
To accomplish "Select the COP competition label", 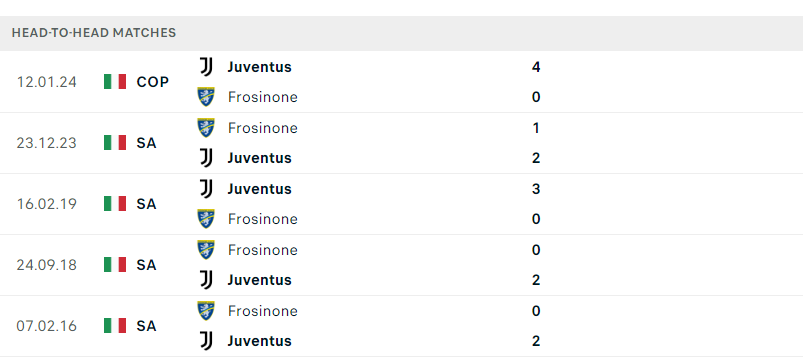I will pyautogui.click(x=153, y=82).
